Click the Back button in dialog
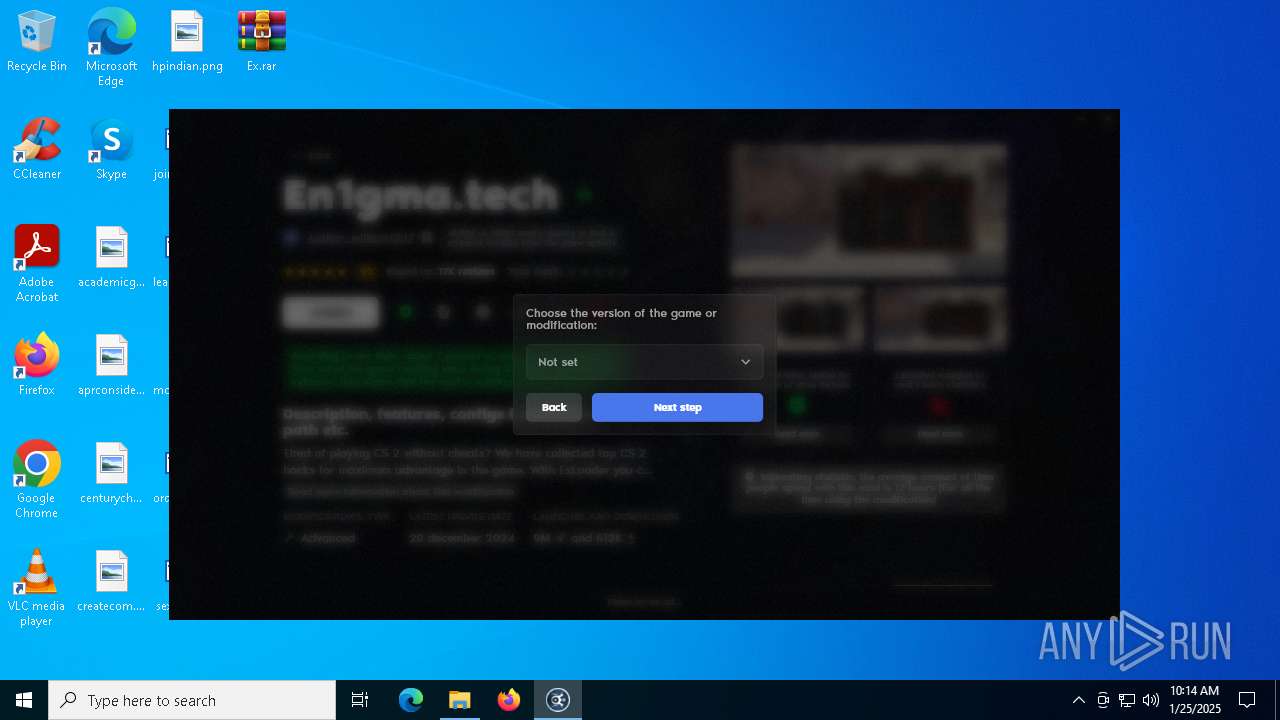The width and height of the screenshot is (1280, 720). 554,407
